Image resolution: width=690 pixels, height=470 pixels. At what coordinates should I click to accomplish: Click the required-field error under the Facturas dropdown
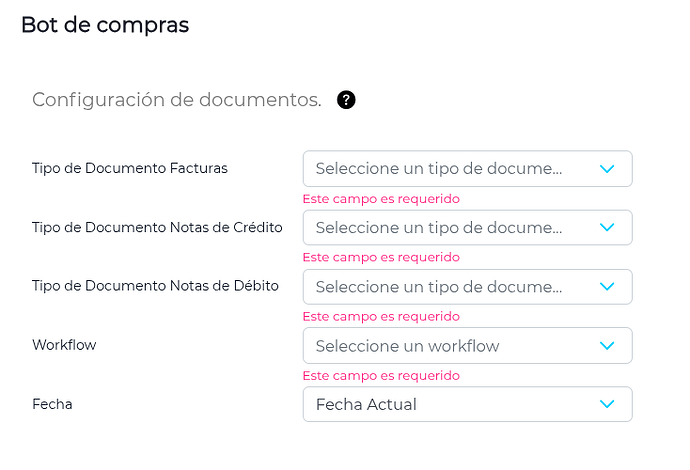pos(381,199)
